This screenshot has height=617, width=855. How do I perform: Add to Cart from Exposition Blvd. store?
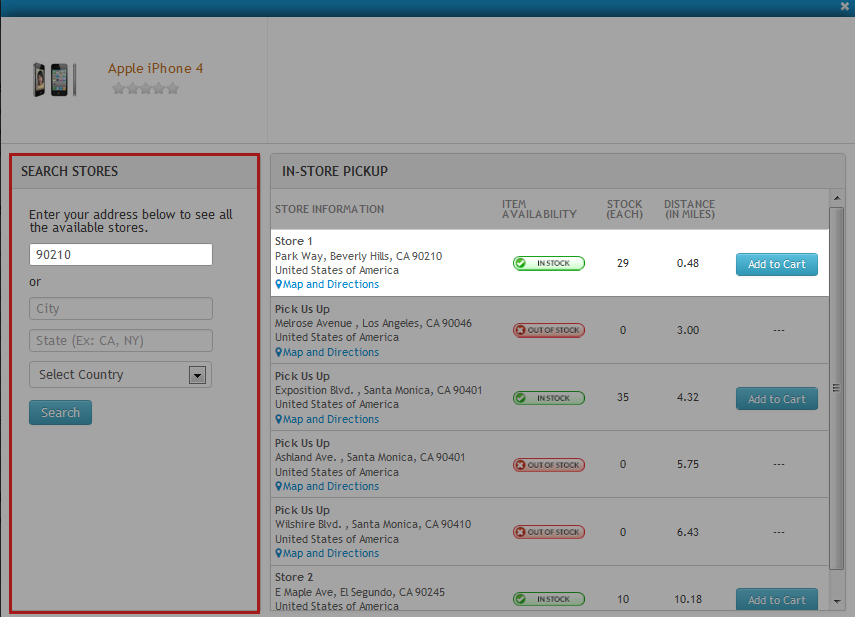point(776,399)
